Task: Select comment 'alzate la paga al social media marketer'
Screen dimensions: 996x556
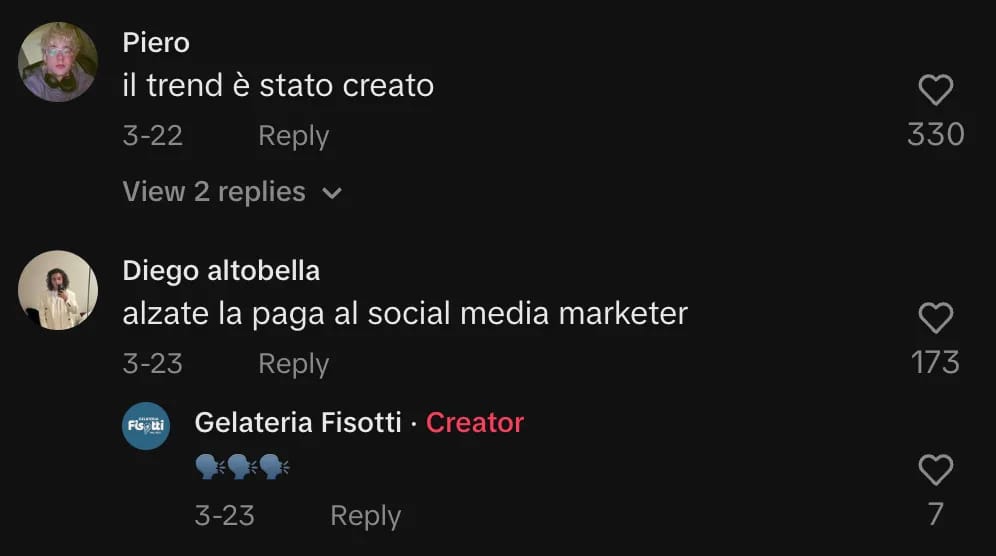Action: pyautogui.click(x=405, y=313)
